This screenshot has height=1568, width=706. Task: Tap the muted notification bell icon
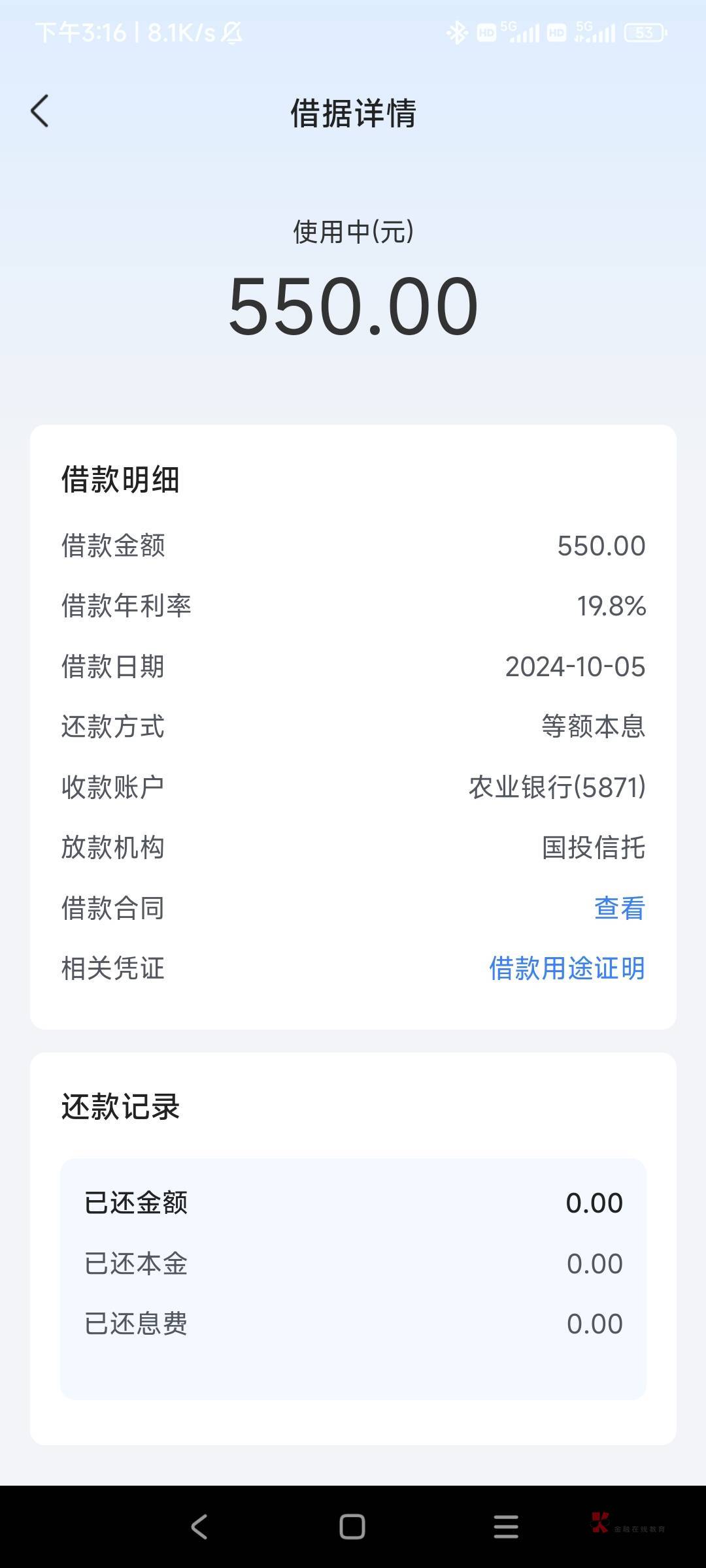(x=231, y=33)
